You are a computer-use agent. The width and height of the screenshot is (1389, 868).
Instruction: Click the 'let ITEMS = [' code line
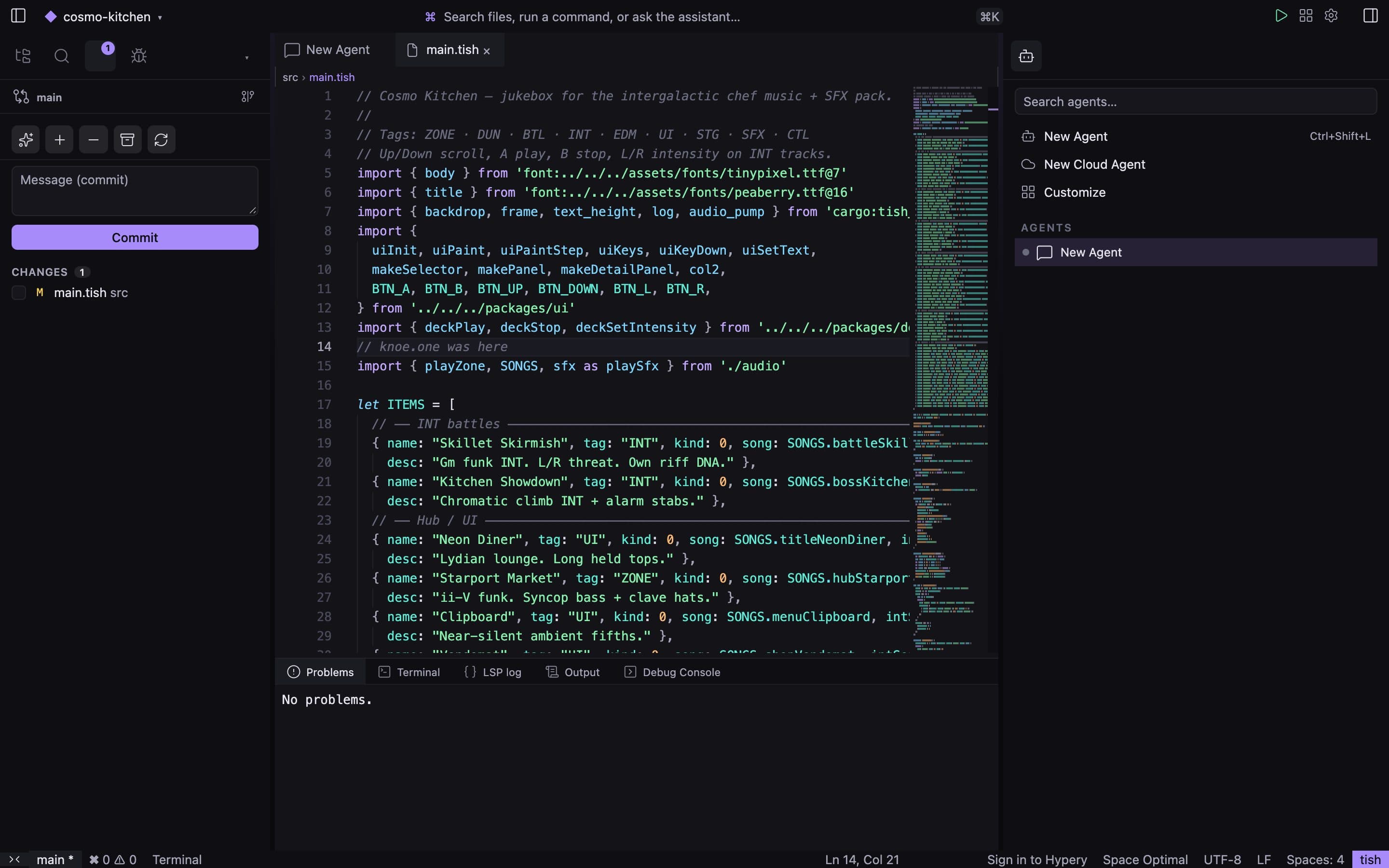407,405
